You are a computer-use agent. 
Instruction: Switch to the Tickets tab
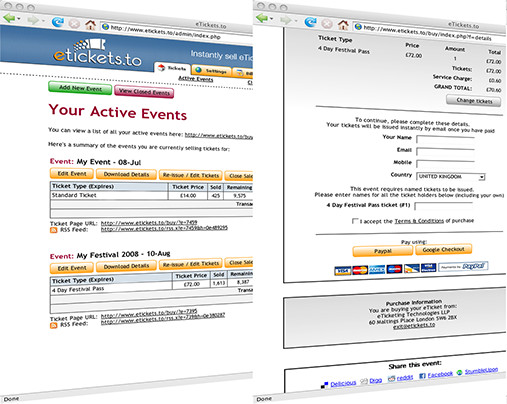(172, 68)
